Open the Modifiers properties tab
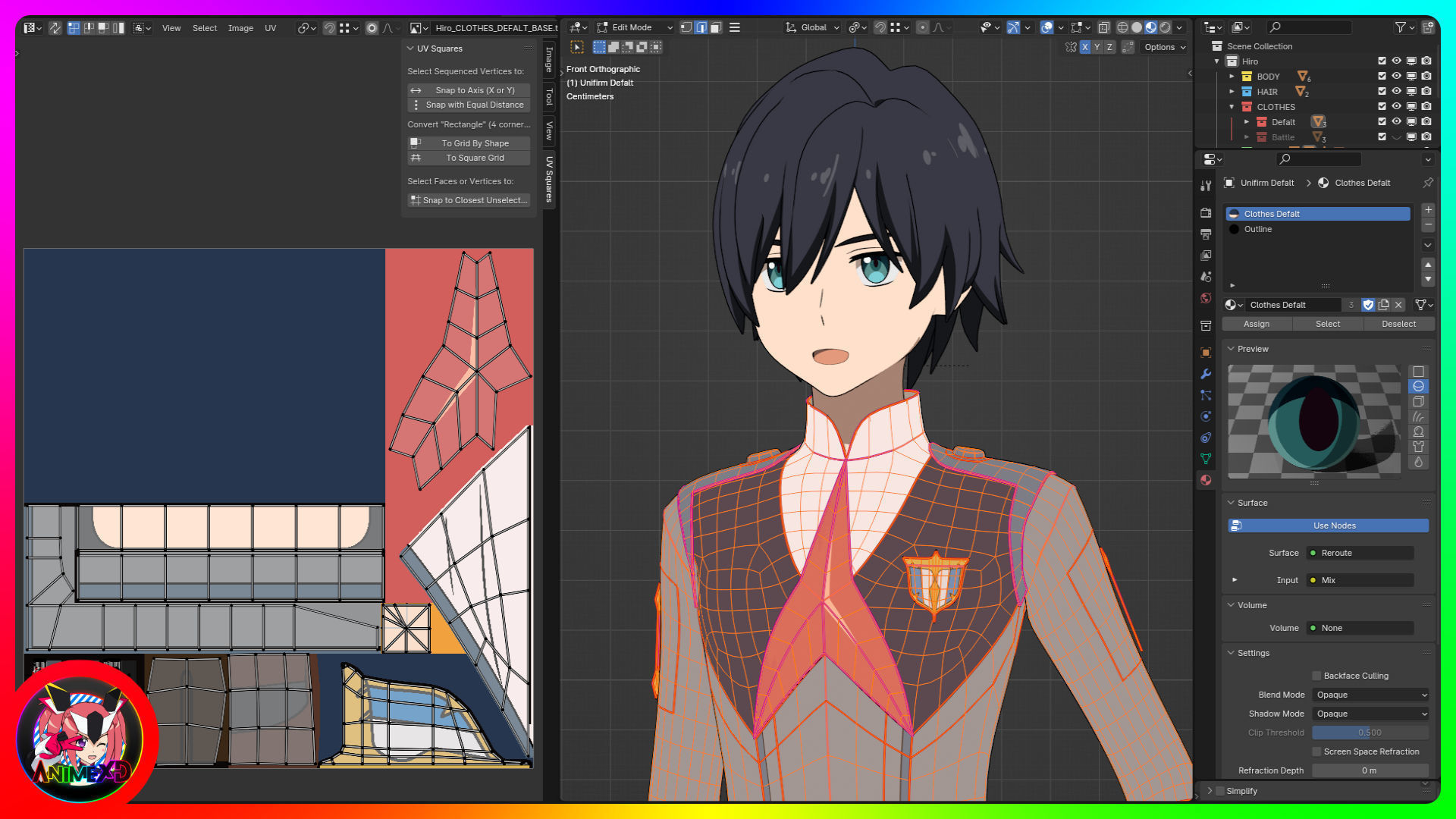 point(1206,374)
